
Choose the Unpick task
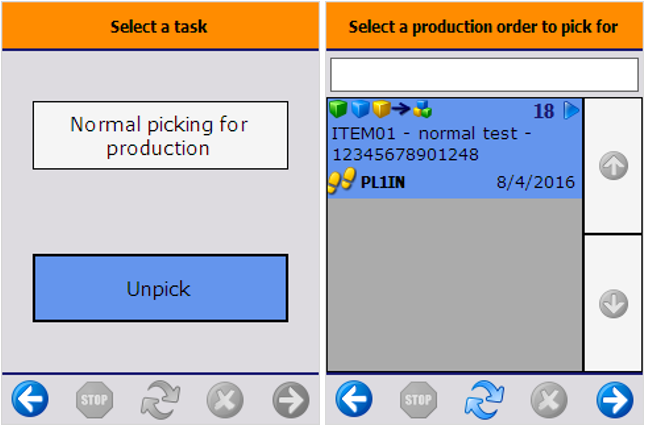160,288
